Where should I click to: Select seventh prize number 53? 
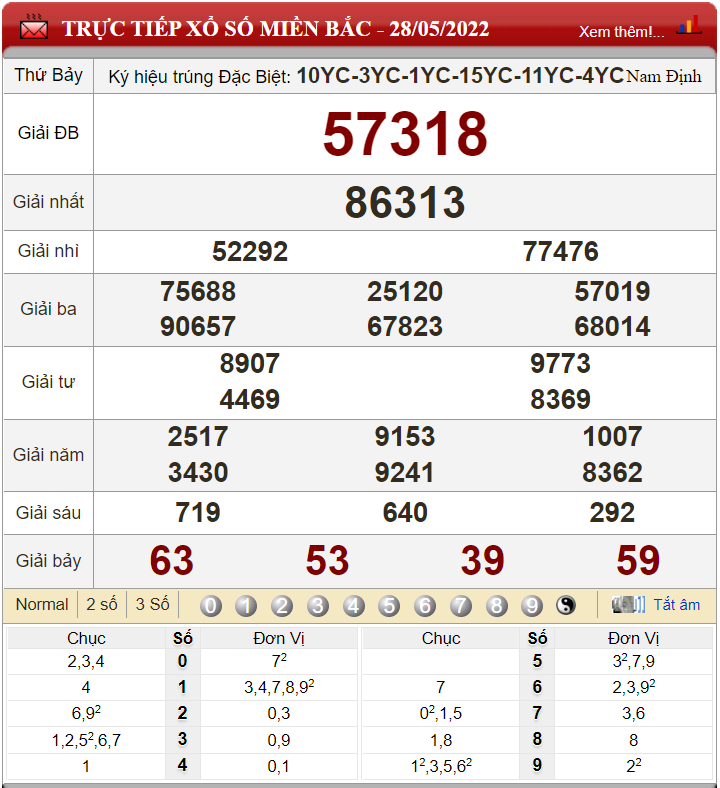327,560
